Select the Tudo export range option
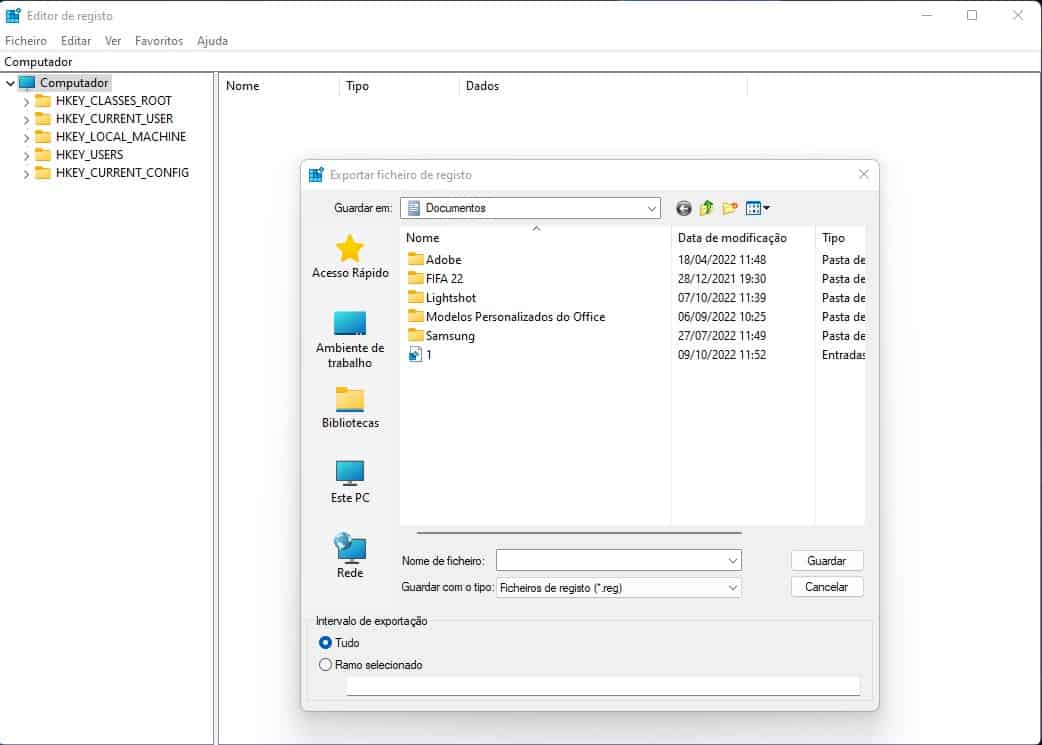 326,643
